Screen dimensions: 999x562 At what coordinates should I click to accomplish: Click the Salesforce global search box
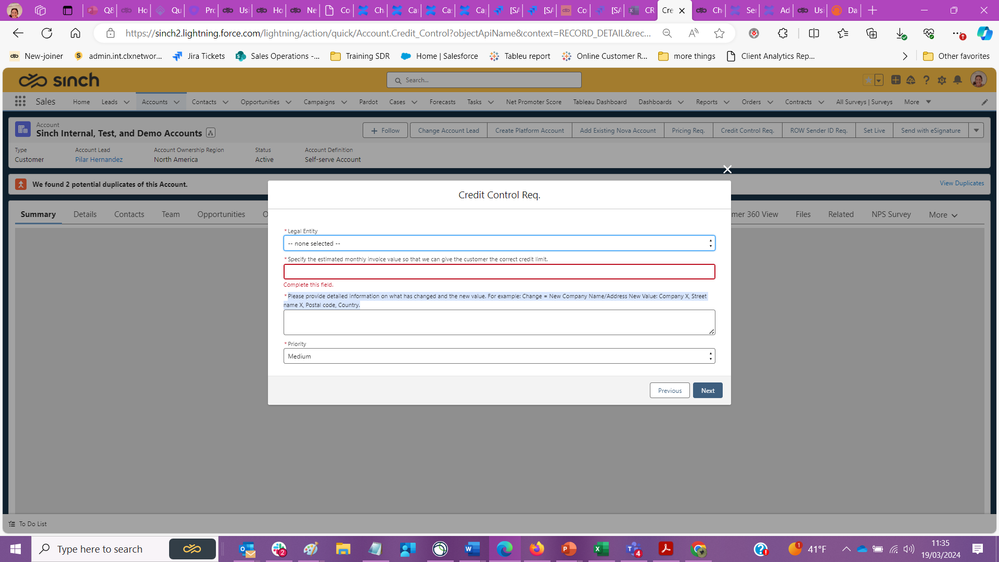tap(484, 80)
